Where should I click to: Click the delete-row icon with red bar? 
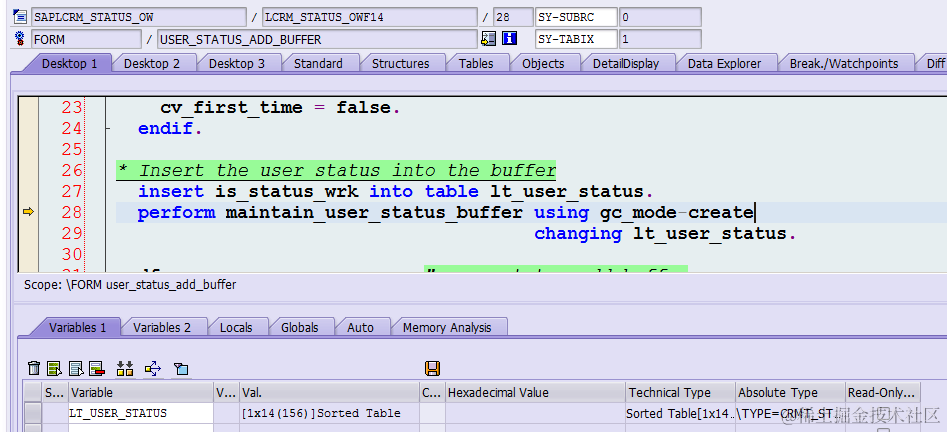tap(97, 368)
